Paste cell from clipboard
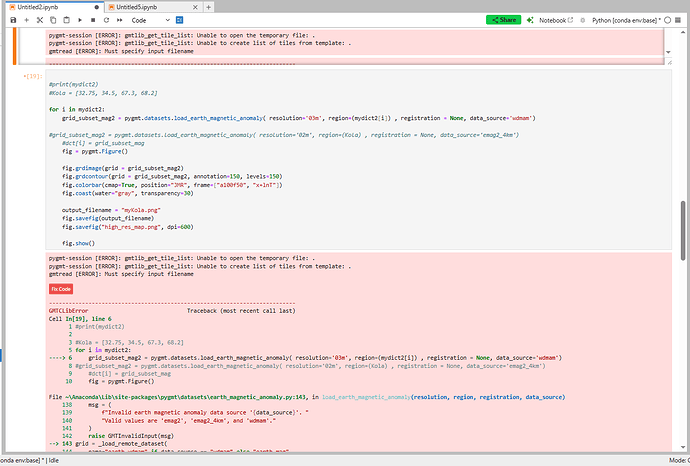Viewport: 690px width, 466px height. (65, 20)
